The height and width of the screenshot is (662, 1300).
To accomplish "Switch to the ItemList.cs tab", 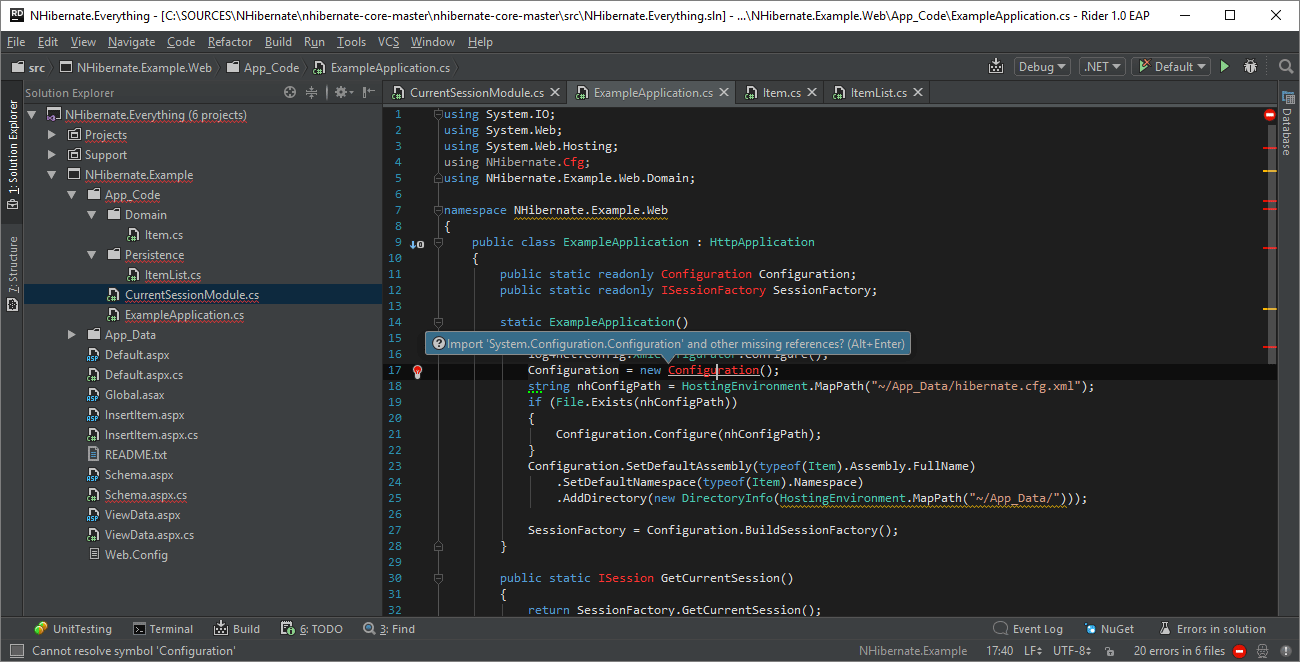I will point(878,92).
